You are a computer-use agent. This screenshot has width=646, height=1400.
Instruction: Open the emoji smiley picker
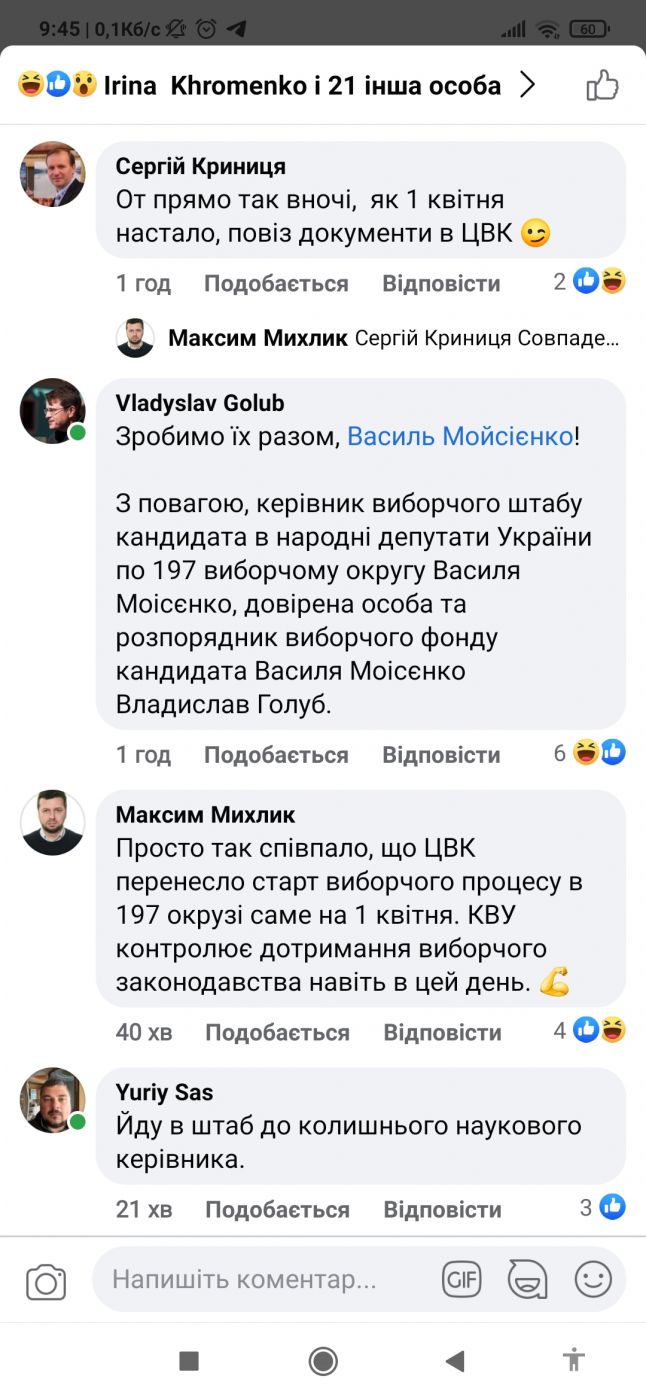pos(593,1279)
